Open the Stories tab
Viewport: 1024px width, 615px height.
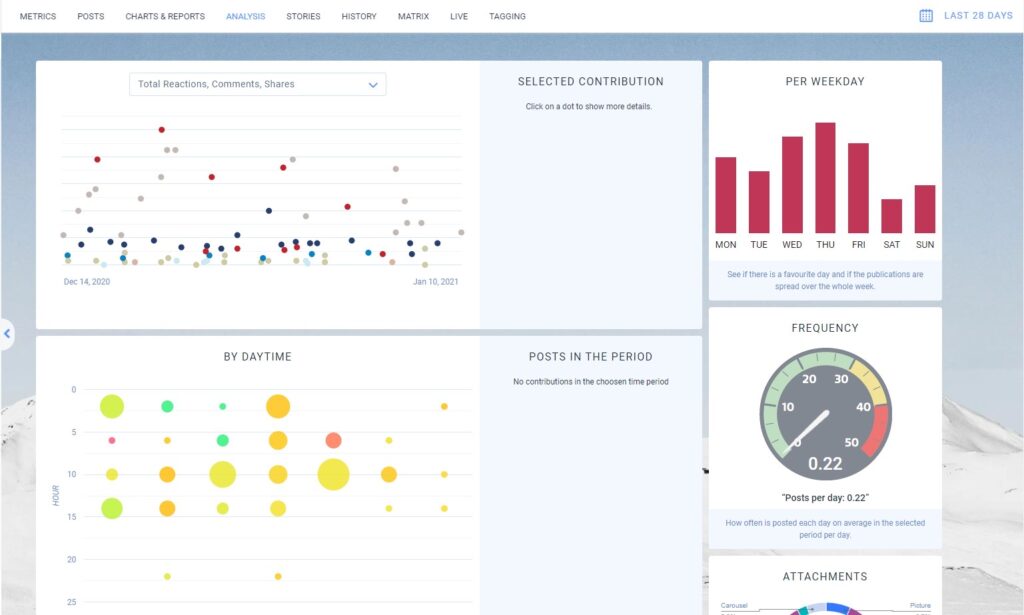303,17
